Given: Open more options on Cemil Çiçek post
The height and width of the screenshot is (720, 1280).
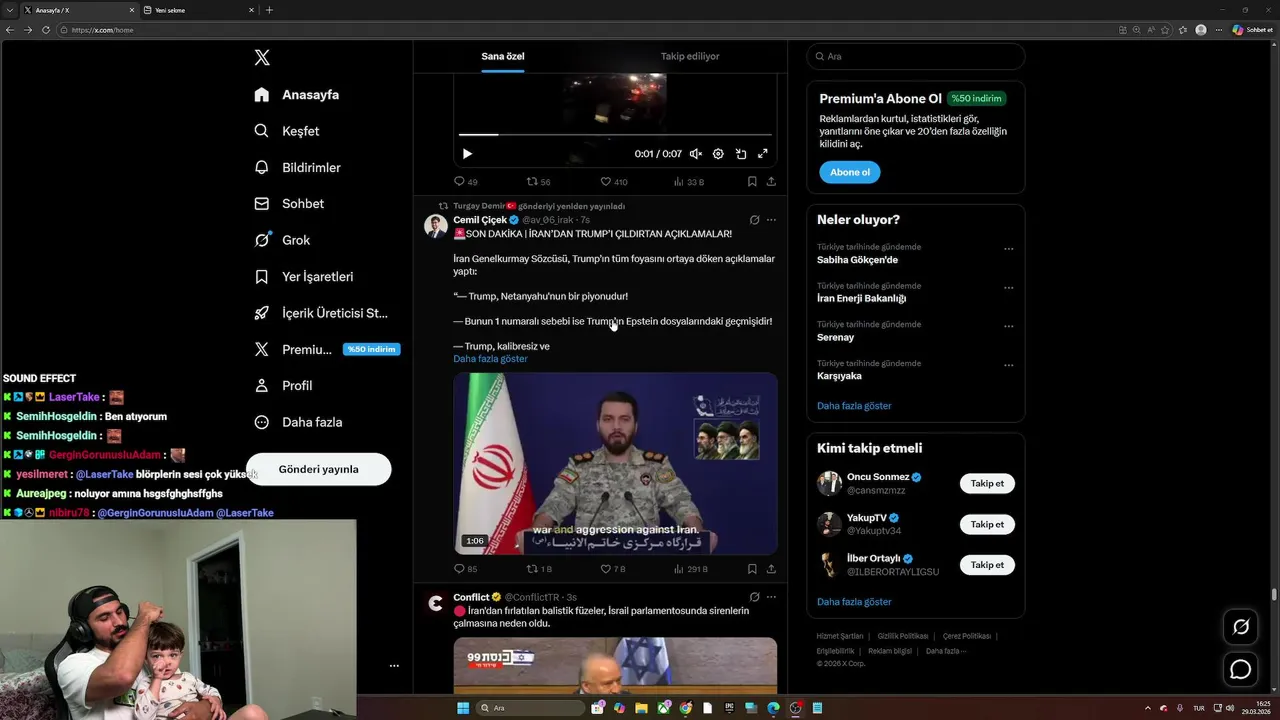Looking at the screenshot, I should pyautogui.click(x=771, y=220).
